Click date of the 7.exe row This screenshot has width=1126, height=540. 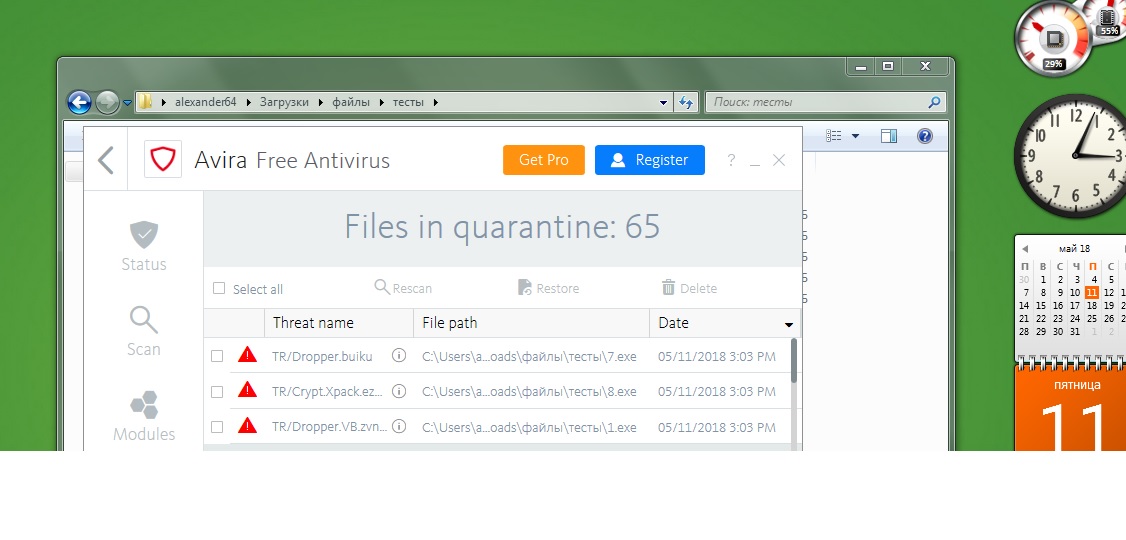tap(717, 356)
